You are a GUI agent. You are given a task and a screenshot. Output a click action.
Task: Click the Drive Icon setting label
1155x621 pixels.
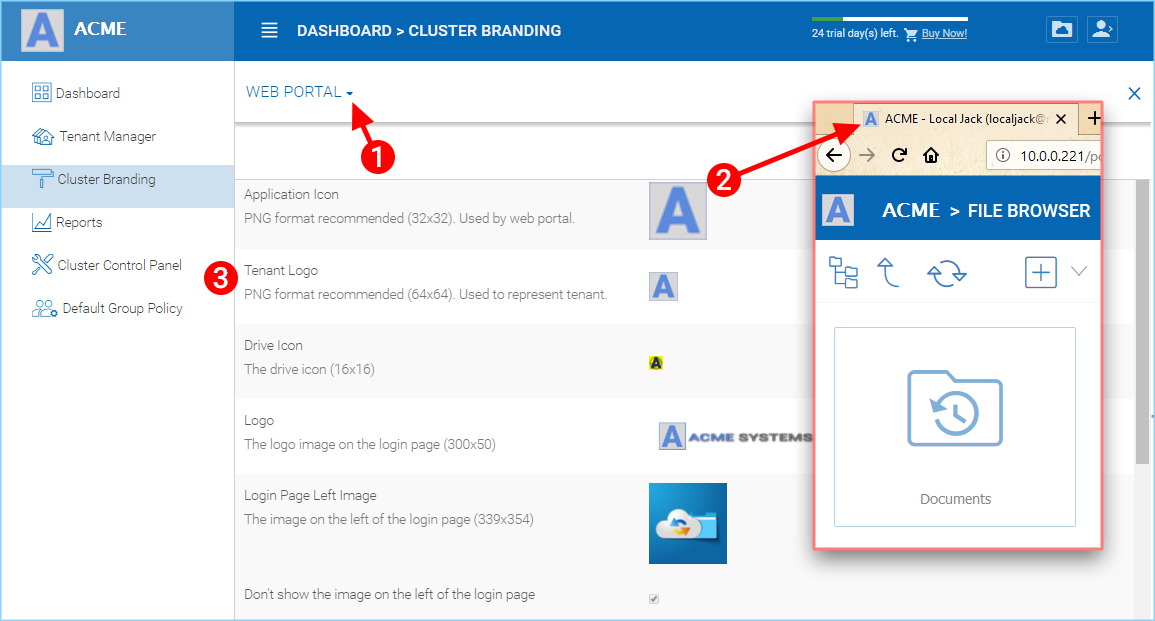pyautogui.click(x=273, y=345)
